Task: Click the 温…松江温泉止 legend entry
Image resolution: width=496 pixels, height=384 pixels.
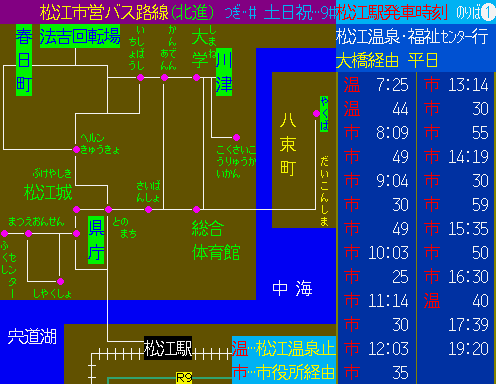Action: pyautogui.click(x=284, y=348)
